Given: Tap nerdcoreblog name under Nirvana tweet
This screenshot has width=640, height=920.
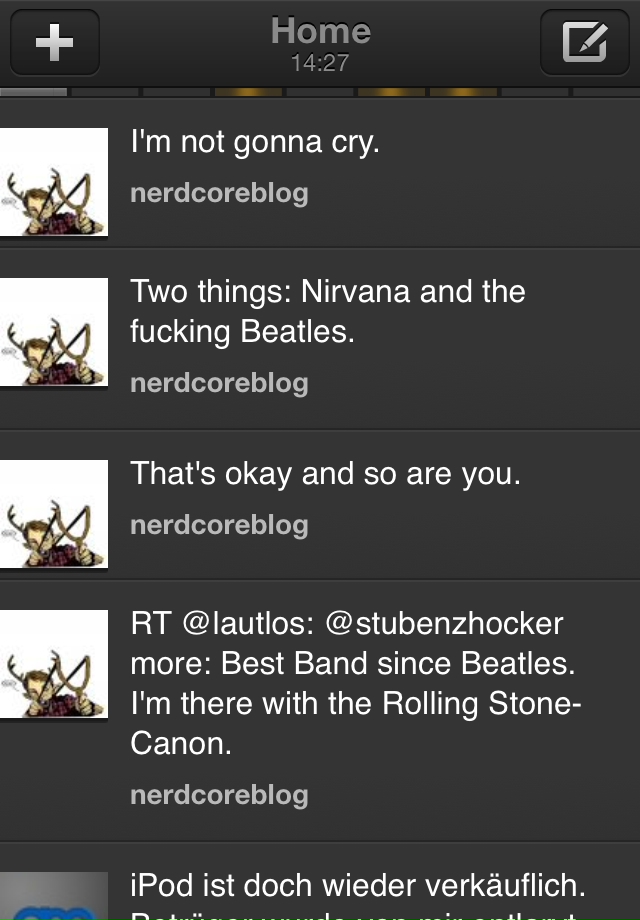Looking at the screenshot, I should point(219,383).
